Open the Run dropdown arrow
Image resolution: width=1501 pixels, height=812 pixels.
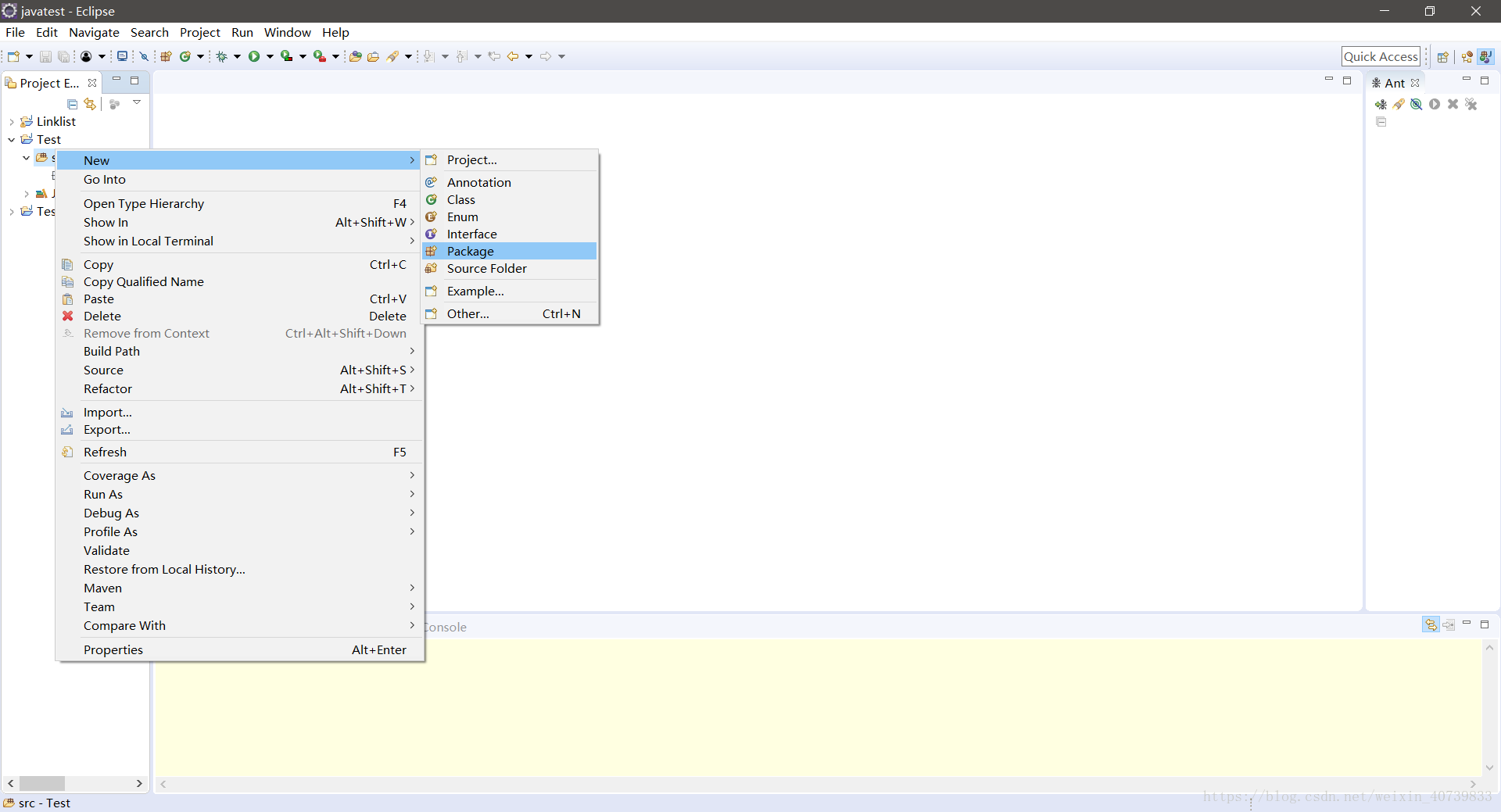pyautogui.click(x=270, y=56)
